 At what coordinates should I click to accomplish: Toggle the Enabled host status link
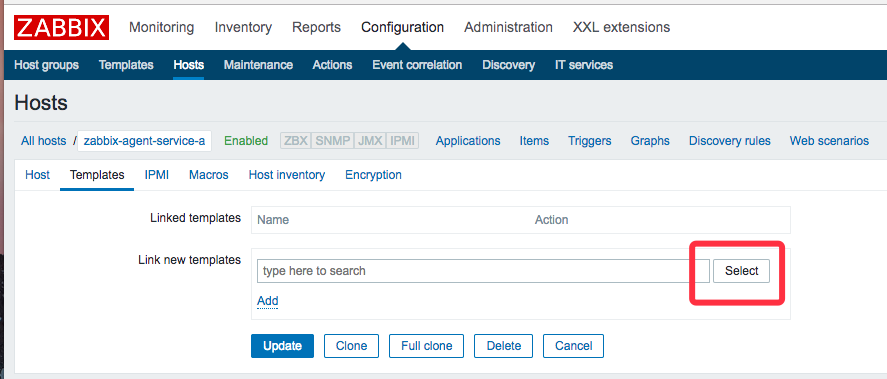coord(246,141)
